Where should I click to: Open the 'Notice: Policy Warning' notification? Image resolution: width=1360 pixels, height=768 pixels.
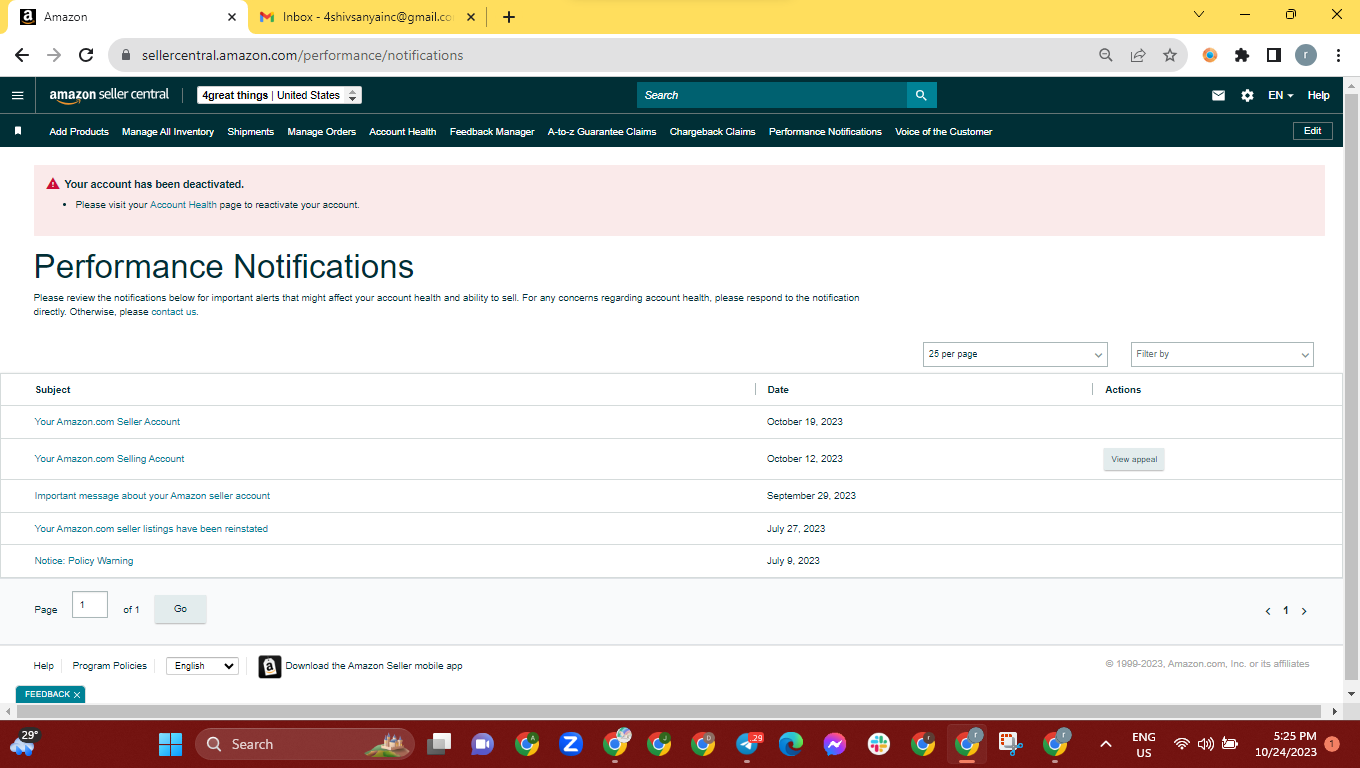(84, 561)
